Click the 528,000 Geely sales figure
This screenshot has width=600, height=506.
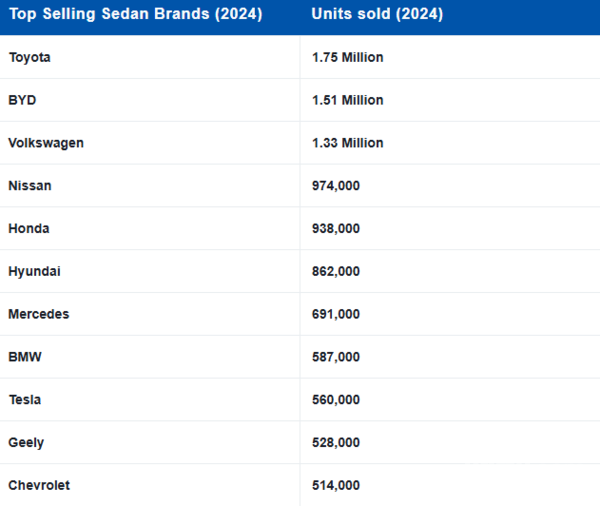336,443
